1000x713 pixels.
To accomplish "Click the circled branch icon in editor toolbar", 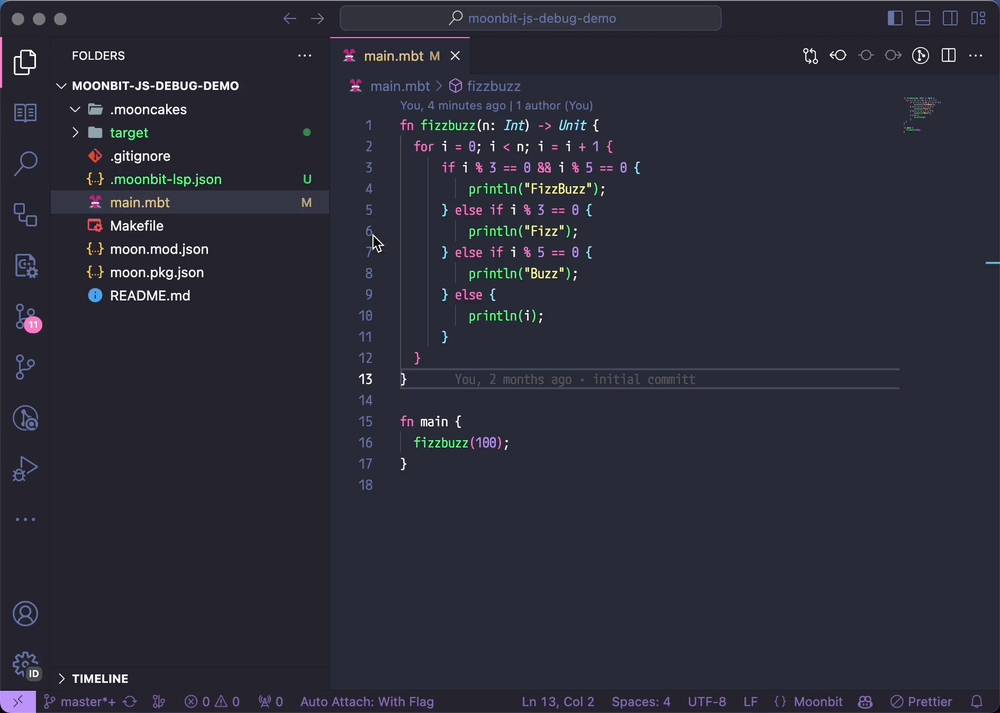I will (920, 56).
